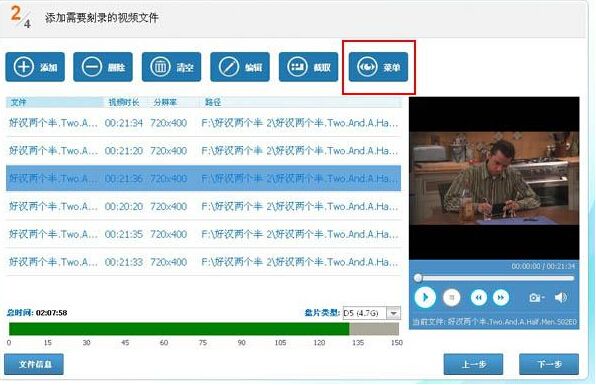Click the 00:00:00 / 00:21:34 time readout

tap(543, 266)
